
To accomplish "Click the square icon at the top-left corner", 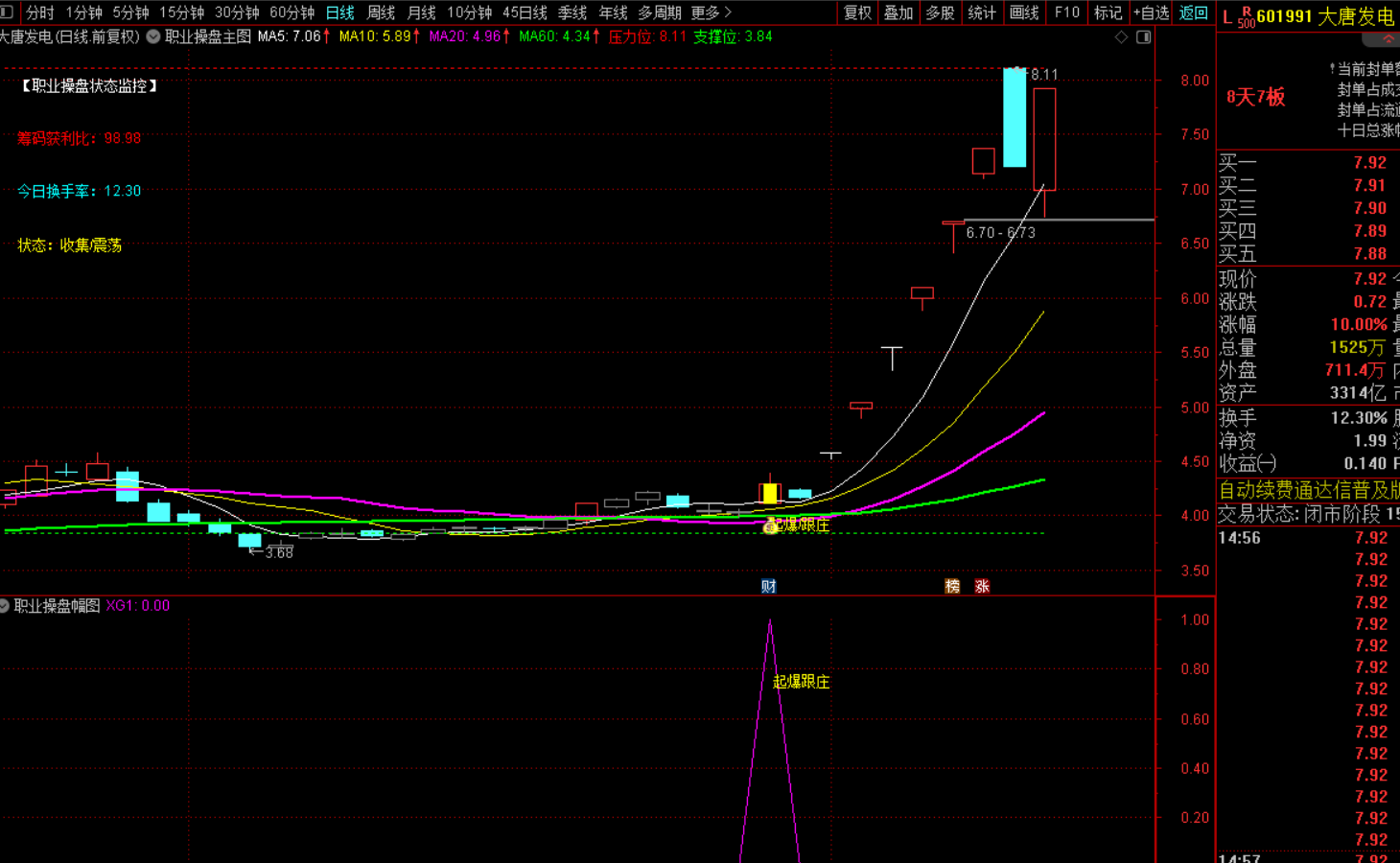I will click(7, 12).
